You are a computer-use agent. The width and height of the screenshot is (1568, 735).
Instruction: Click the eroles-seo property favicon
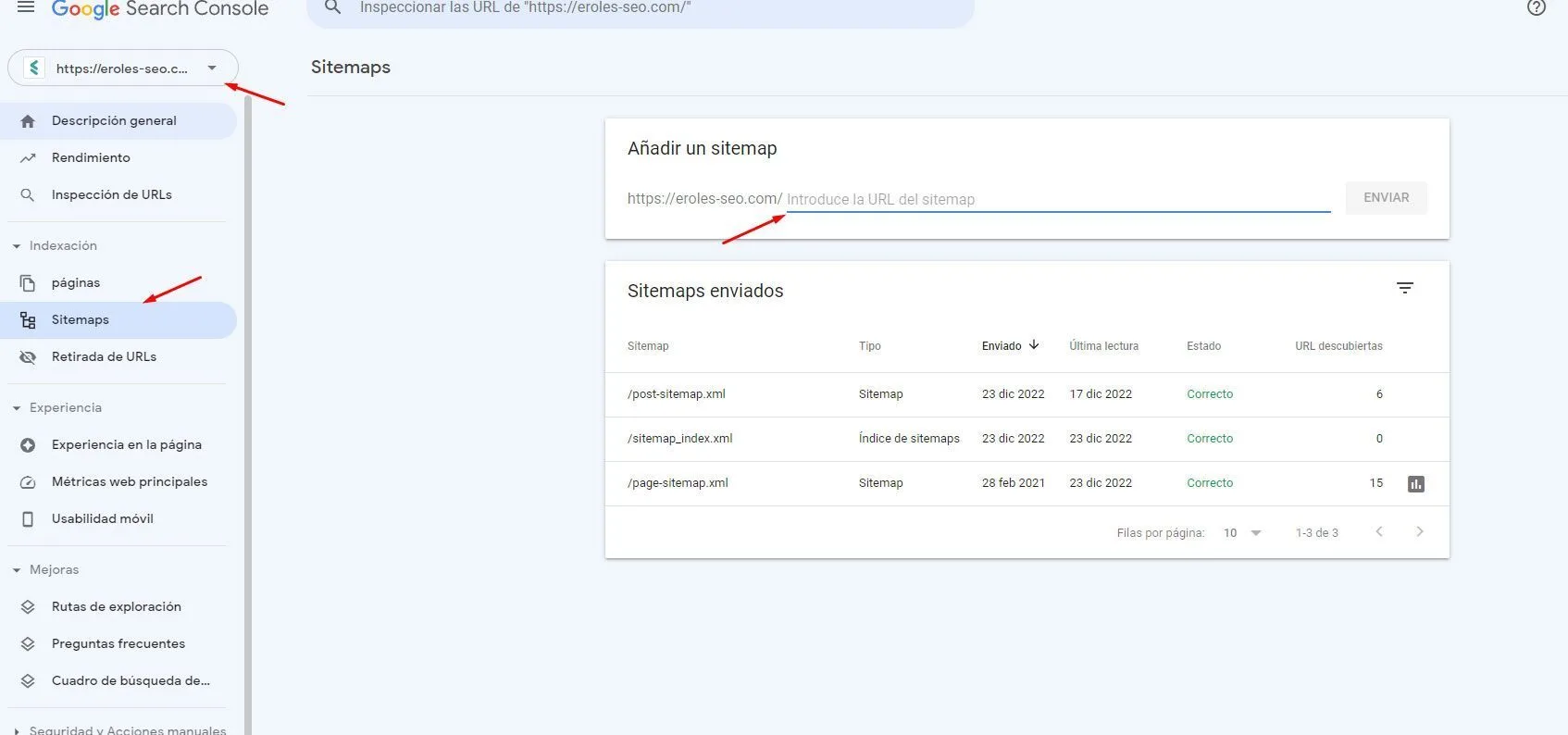[34, 68]
